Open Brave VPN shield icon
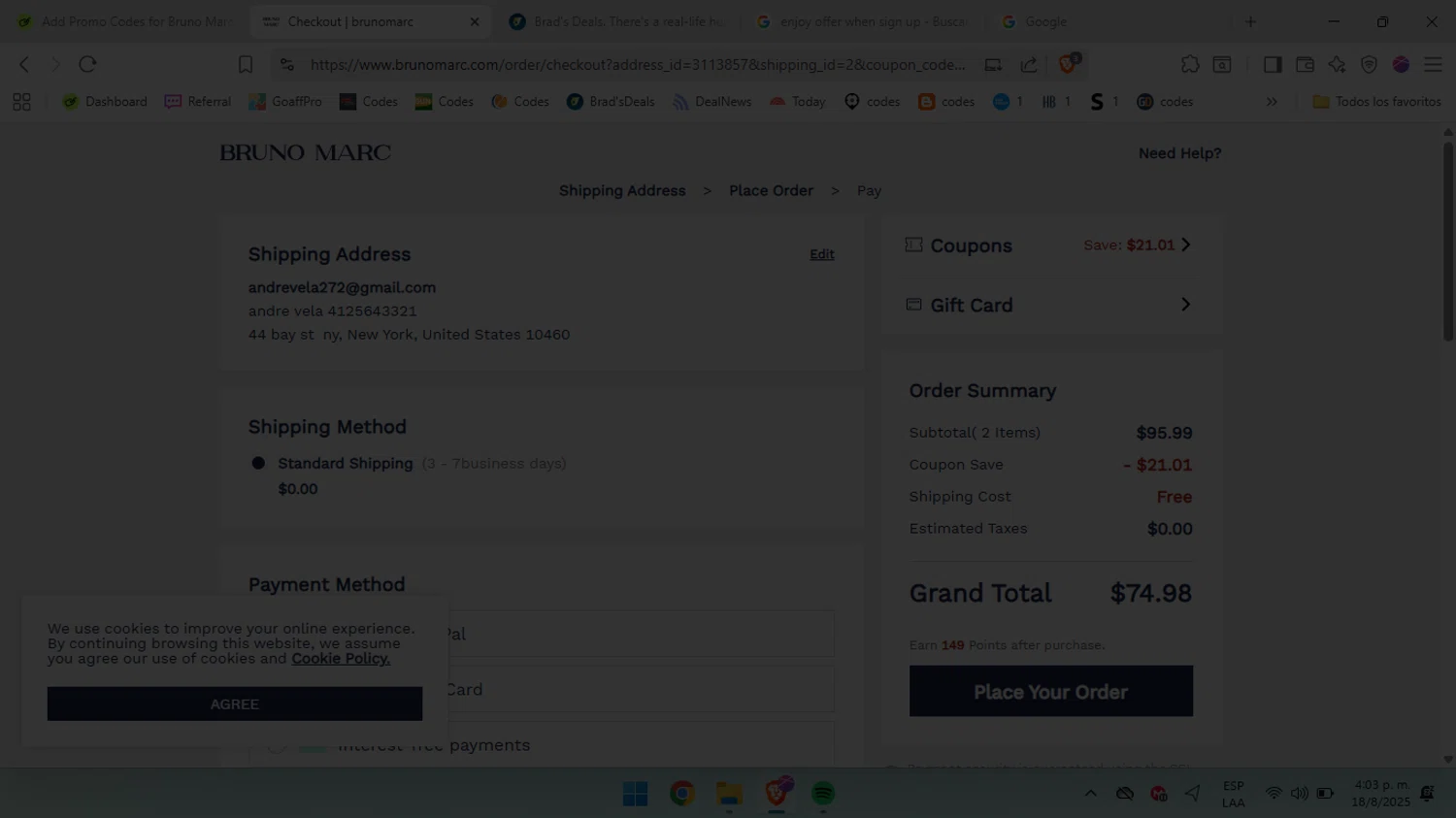This screenshot has height=818, width=1456. [x=1369, y=64]
